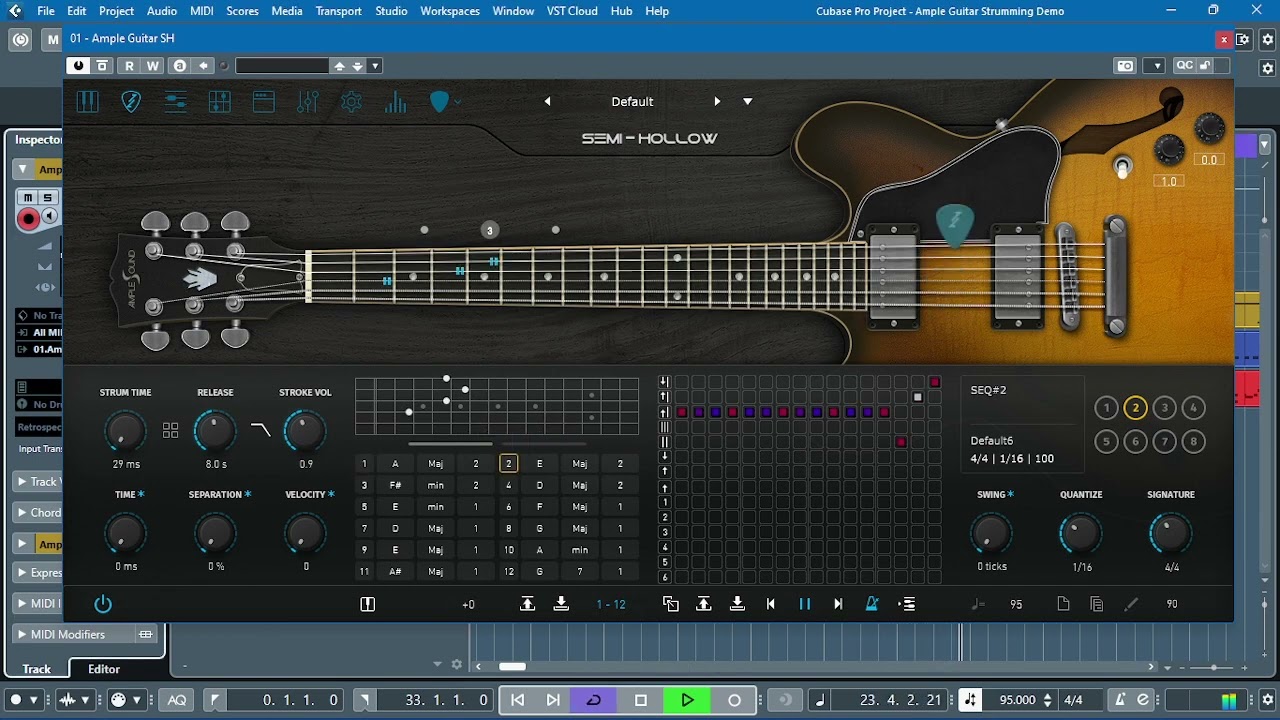Open the mixer sliders panel icon

click(x=176, y=101)
